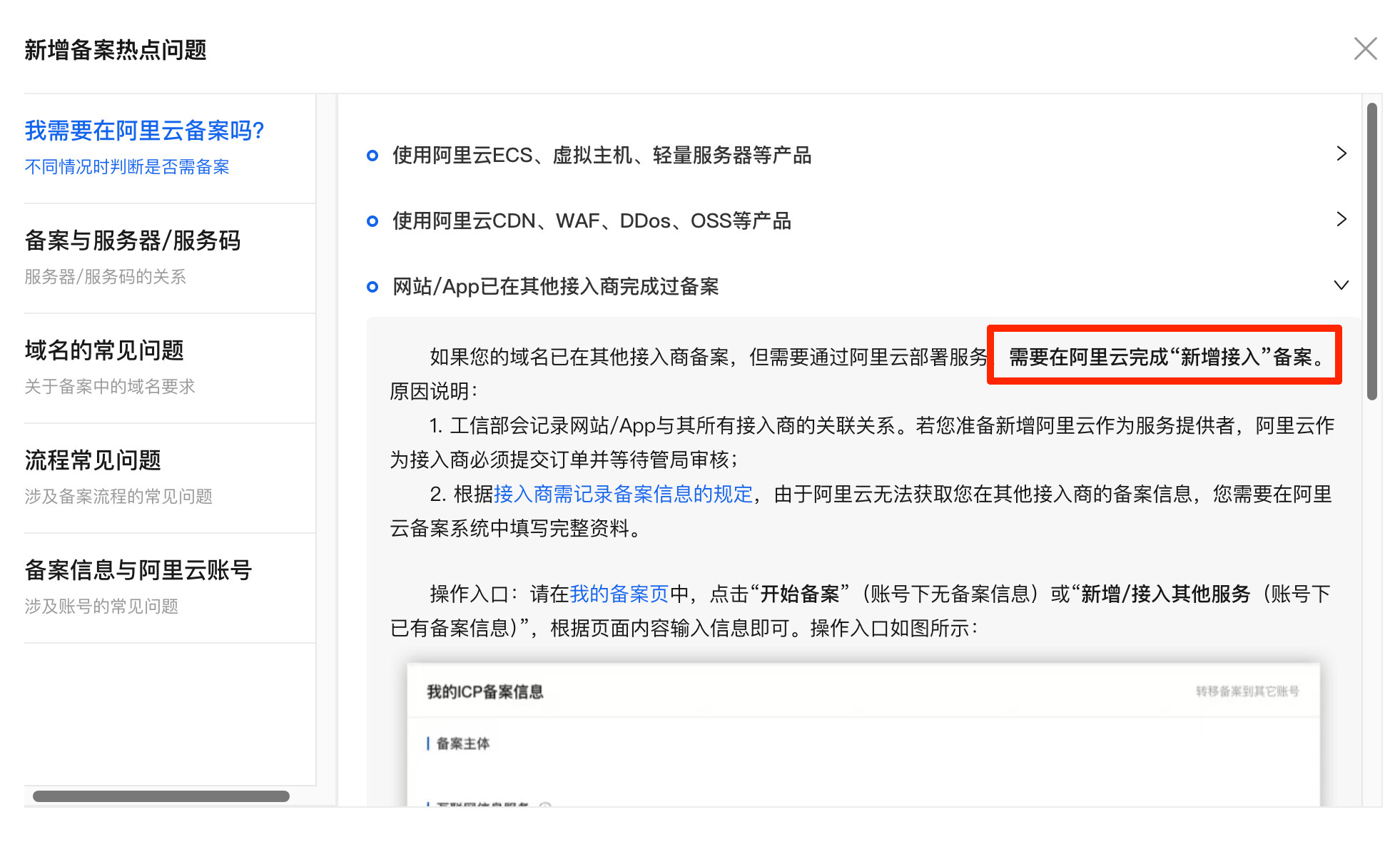Click the 使用阿里云CDN、WAF、DDos、OSS等产品 title
The width and height of the screenshot is (1400, 842).
coord(592,220)
